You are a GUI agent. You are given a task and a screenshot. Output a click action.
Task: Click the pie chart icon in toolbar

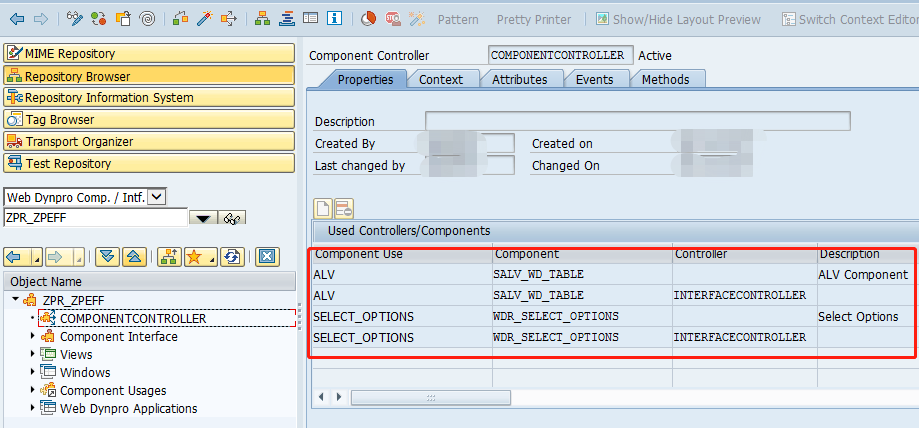(x=368, y=19)
